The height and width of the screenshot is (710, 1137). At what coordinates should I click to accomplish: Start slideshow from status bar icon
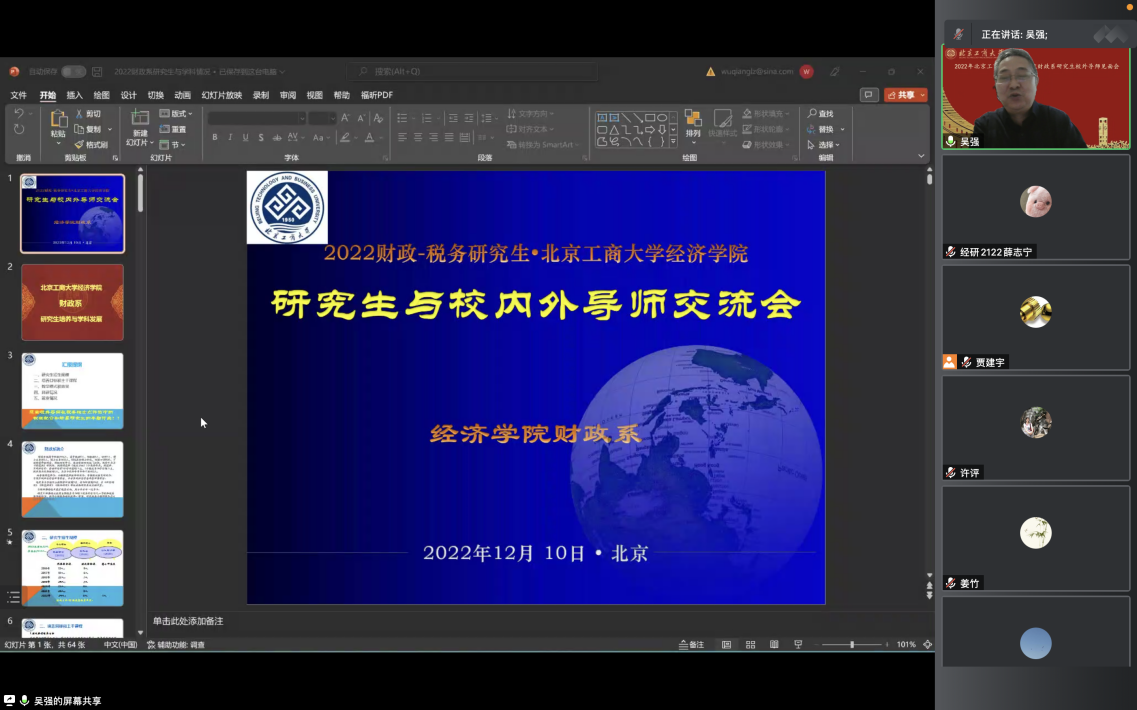coord(797,645)
